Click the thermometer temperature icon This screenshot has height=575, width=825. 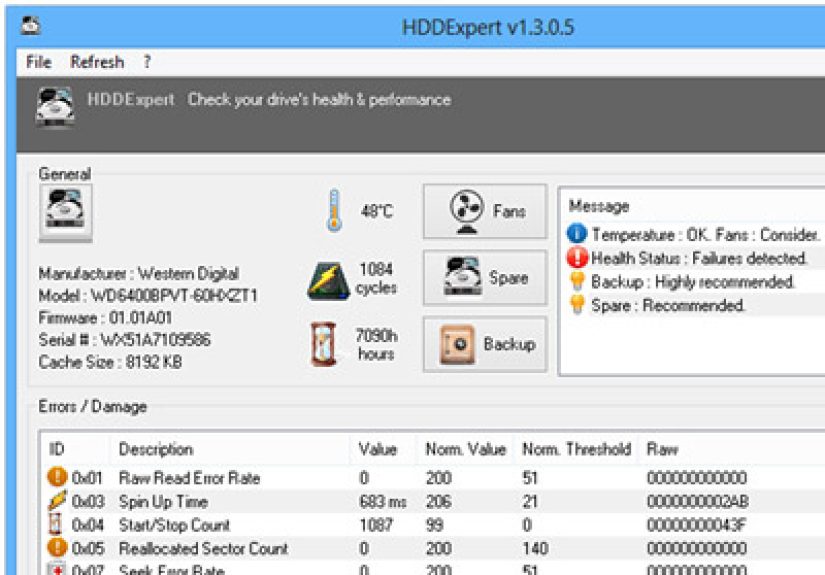(334, 211)
